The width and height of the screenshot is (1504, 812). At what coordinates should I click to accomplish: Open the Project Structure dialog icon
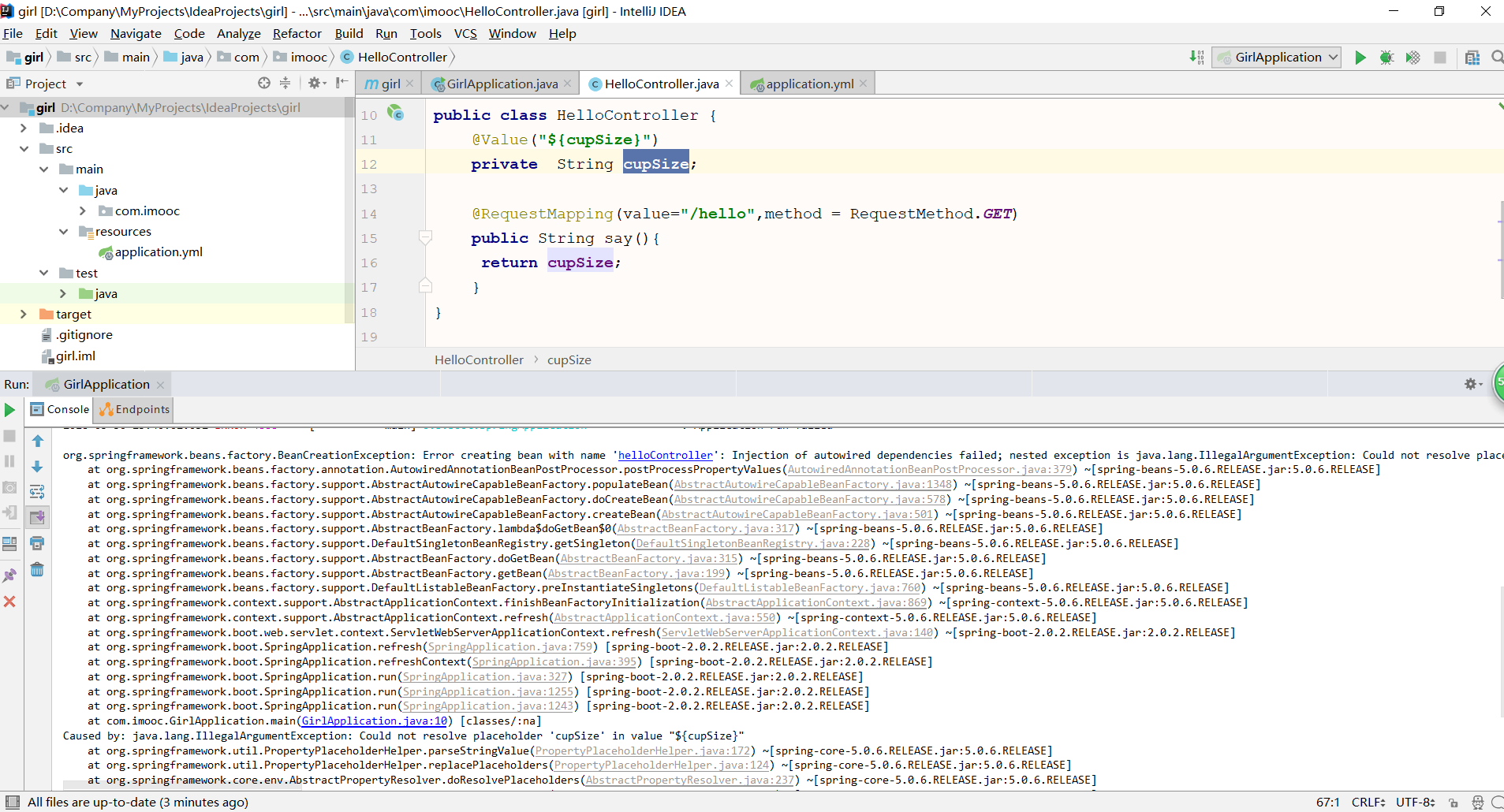click(1472, 58)
